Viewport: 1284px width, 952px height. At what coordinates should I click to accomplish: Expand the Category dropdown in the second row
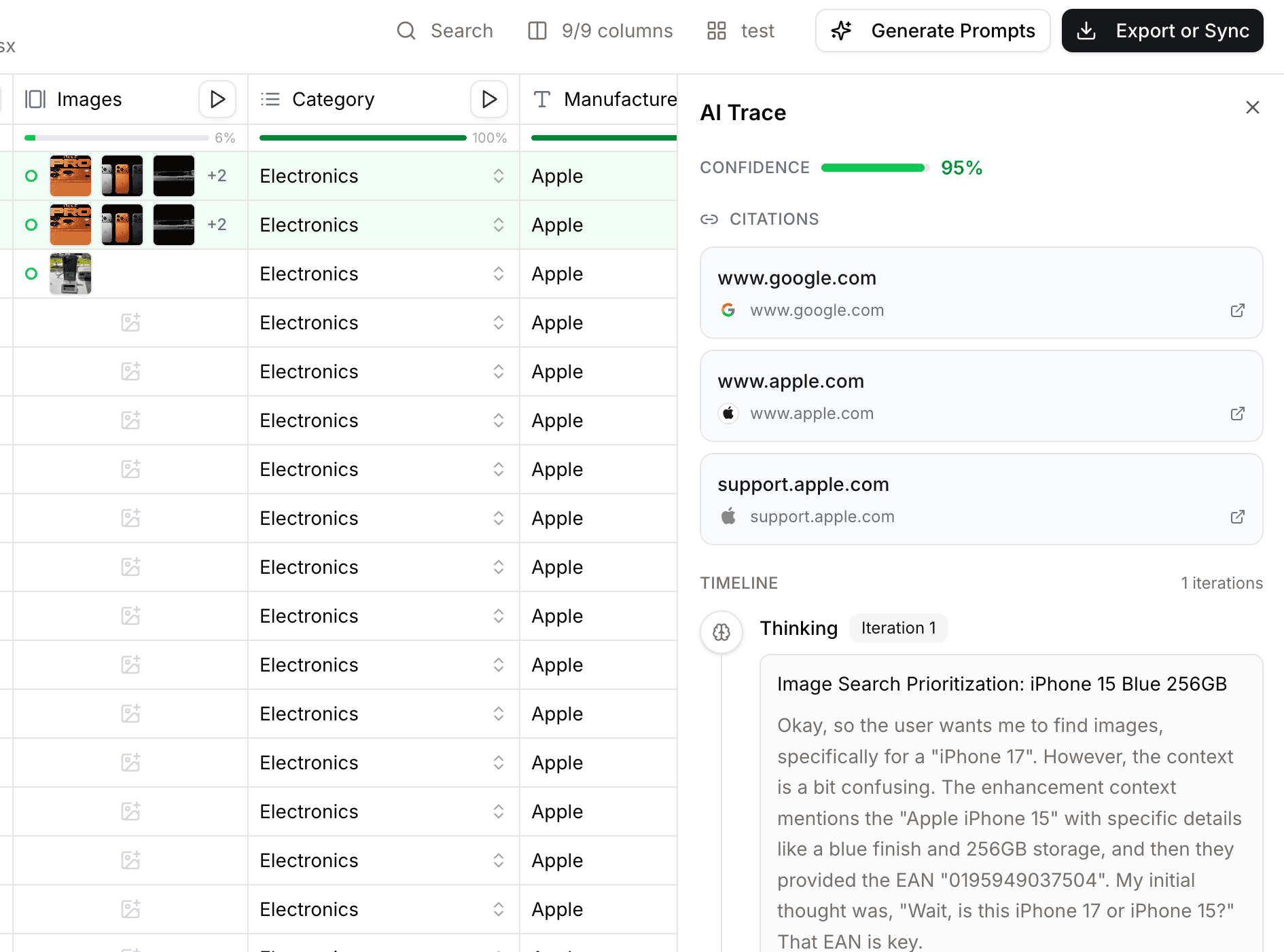tap(499, 225)
